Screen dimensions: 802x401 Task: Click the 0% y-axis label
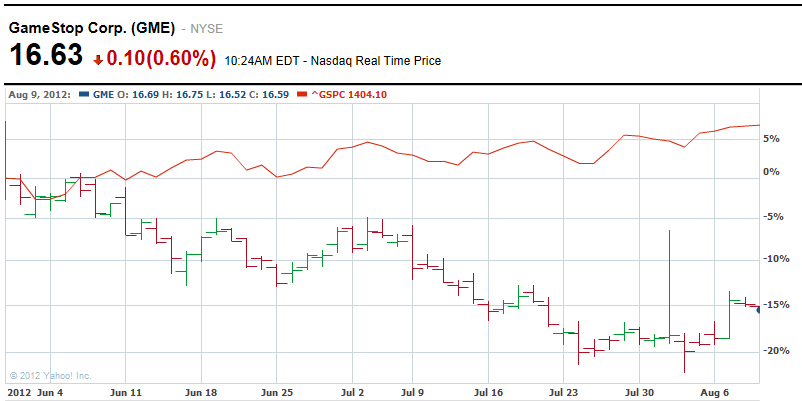click(x=772, y=172)
